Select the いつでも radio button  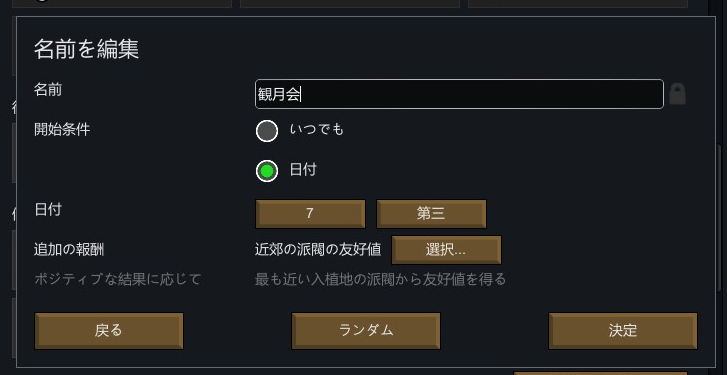coord(267,131)
